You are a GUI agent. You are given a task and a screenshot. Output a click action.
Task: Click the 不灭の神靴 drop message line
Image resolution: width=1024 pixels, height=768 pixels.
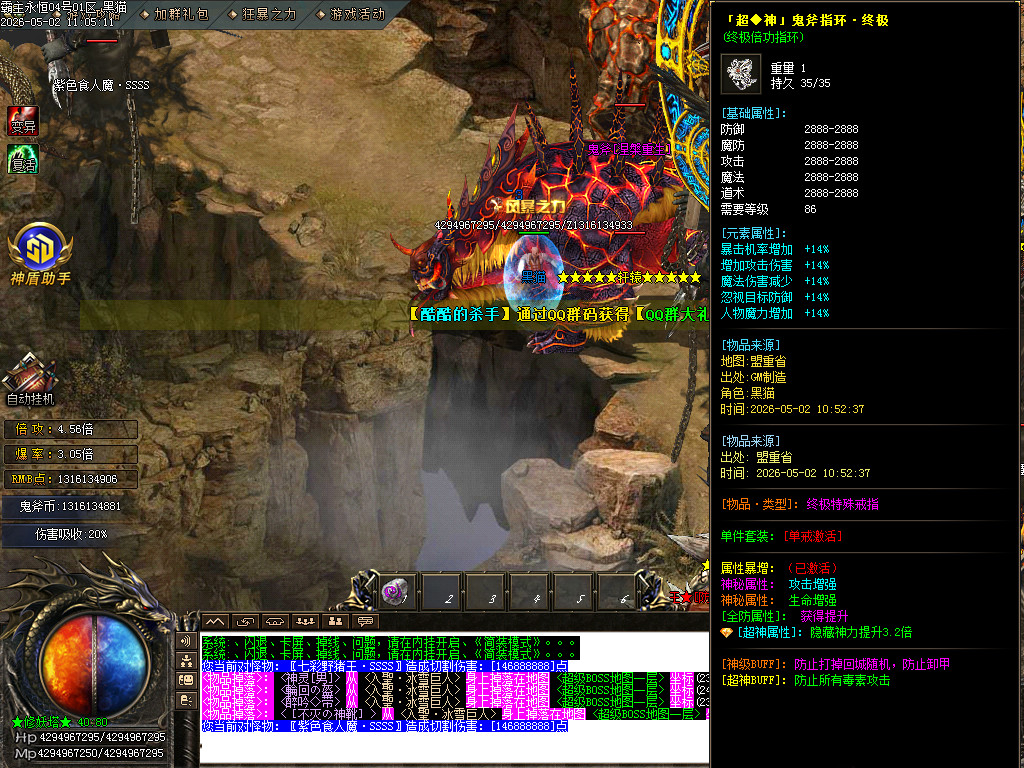tap(455, 714)
